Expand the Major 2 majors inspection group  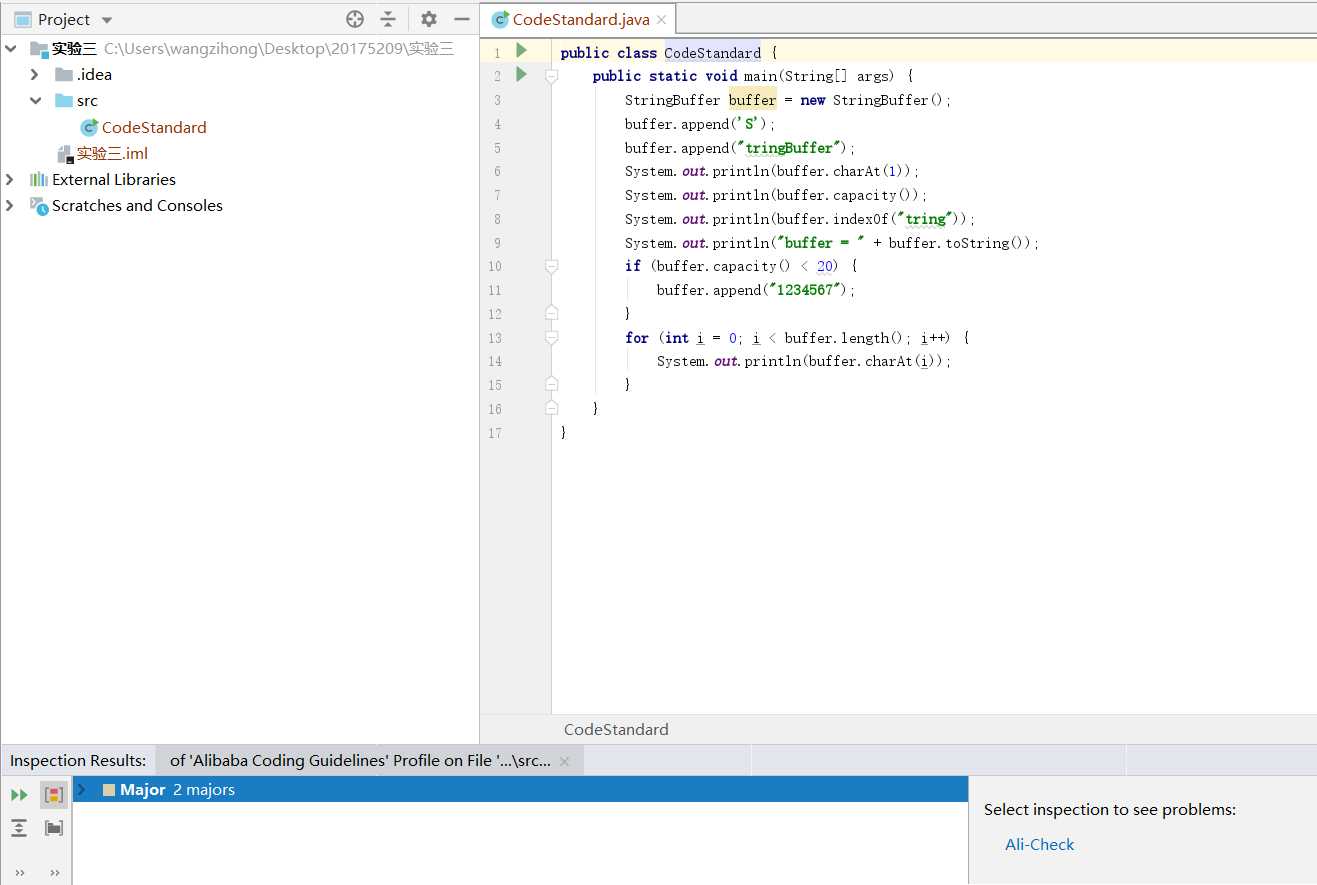[x=82, y=790]
